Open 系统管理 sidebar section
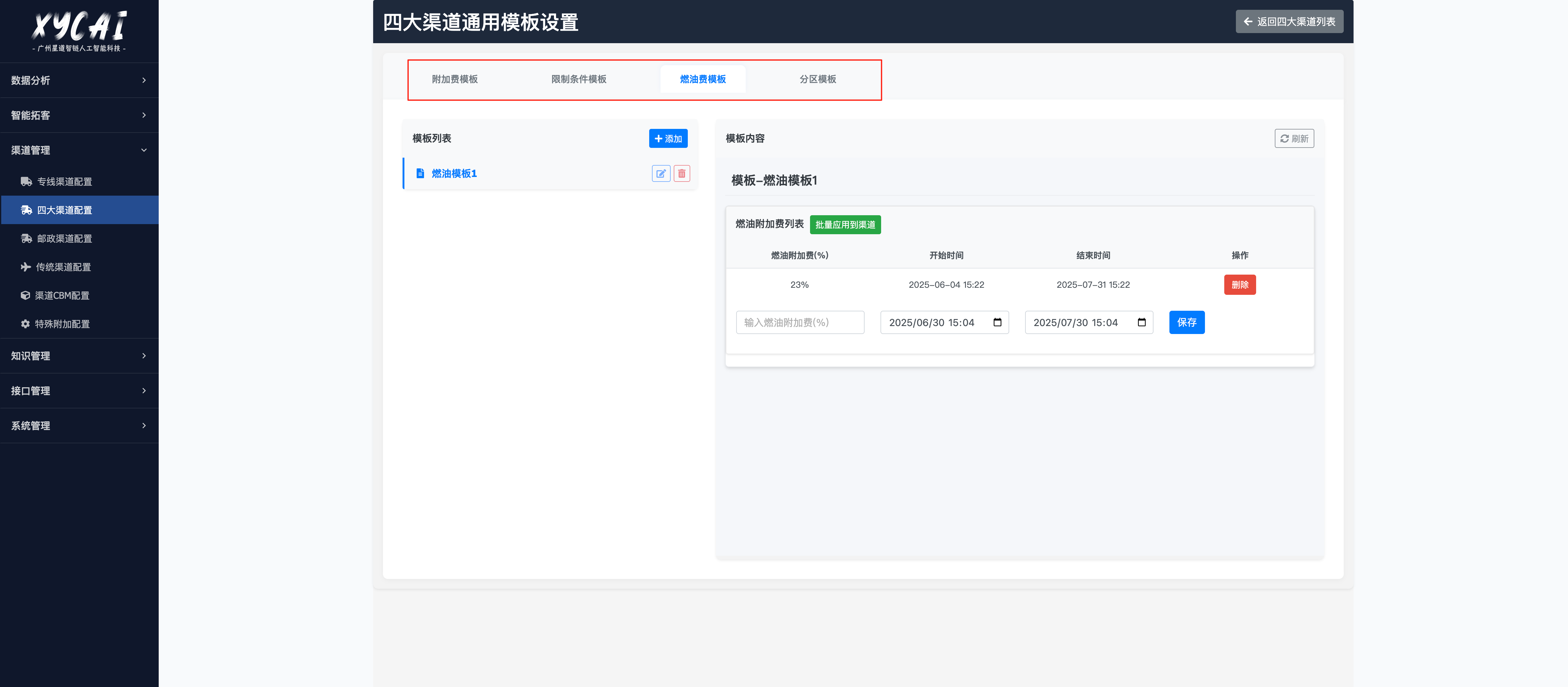1568x687 pixels. point(79,425)
